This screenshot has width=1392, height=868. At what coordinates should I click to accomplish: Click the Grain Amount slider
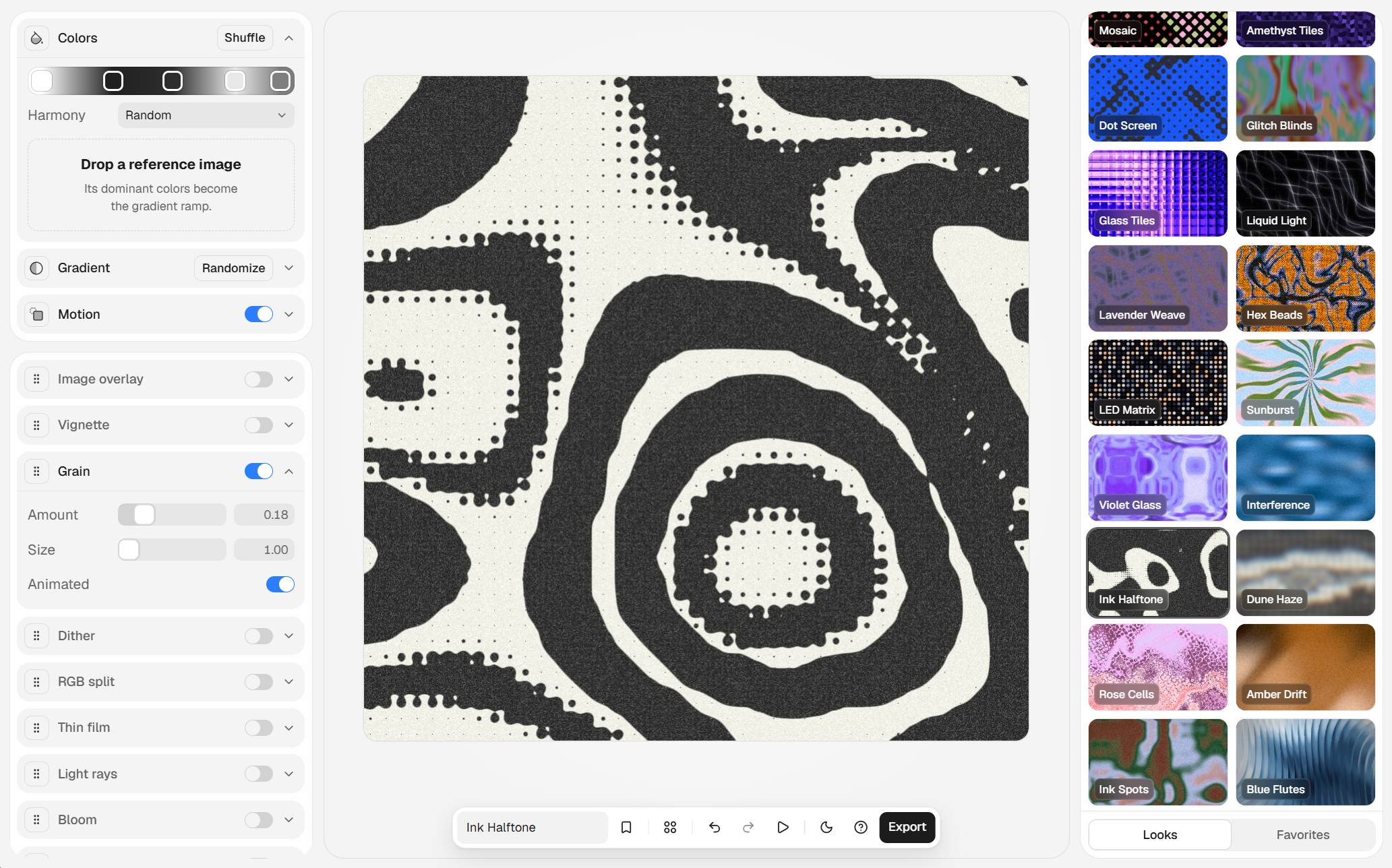point(172,515)
